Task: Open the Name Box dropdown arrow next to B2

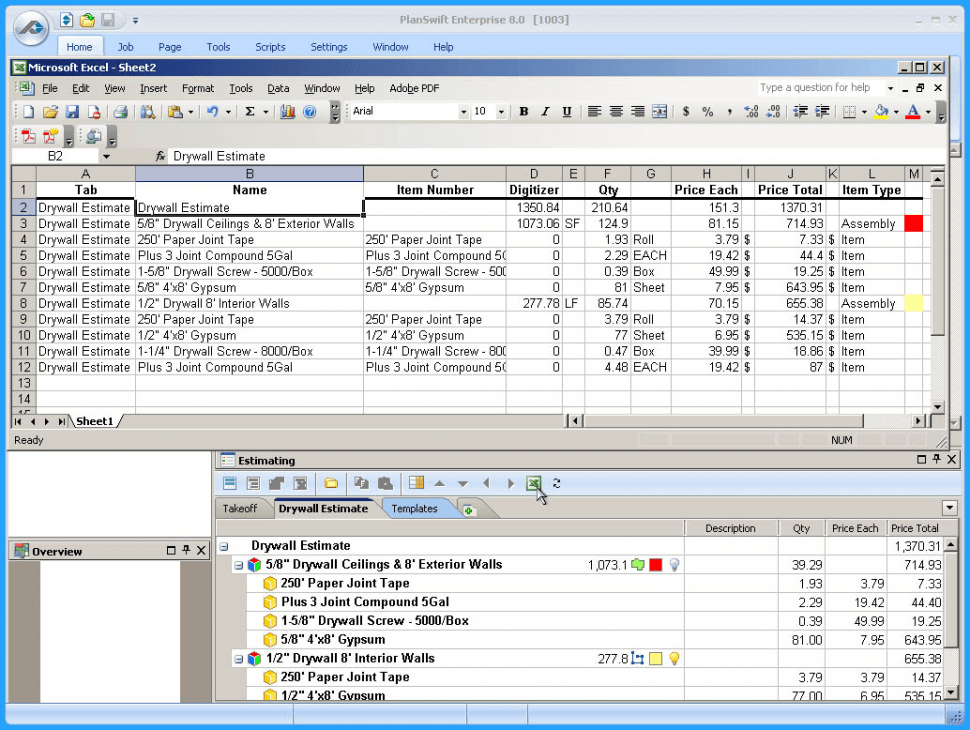Action: click(x=106, y=157)
